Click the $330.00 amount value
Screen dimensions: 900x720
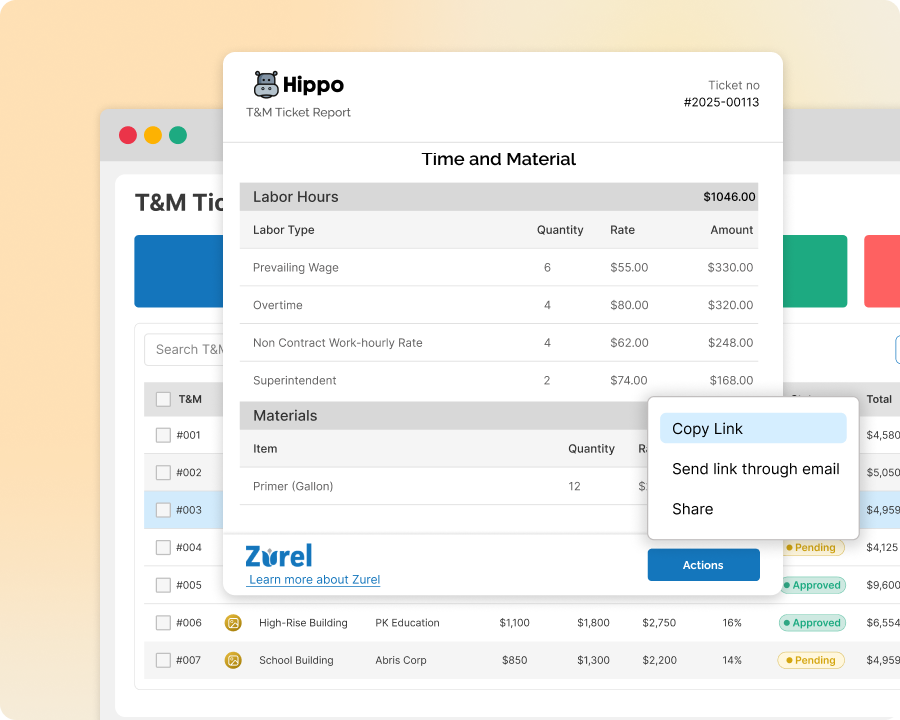point(730,268)
